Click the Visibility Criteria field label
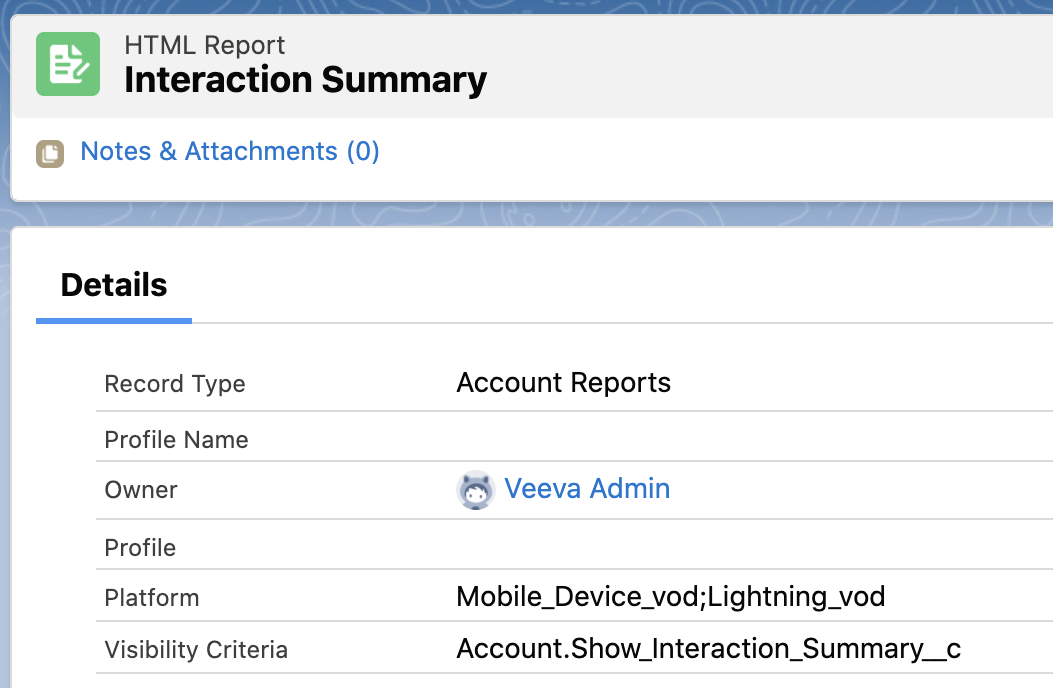The image size is (1053, 688). click(x=196, y=650)
